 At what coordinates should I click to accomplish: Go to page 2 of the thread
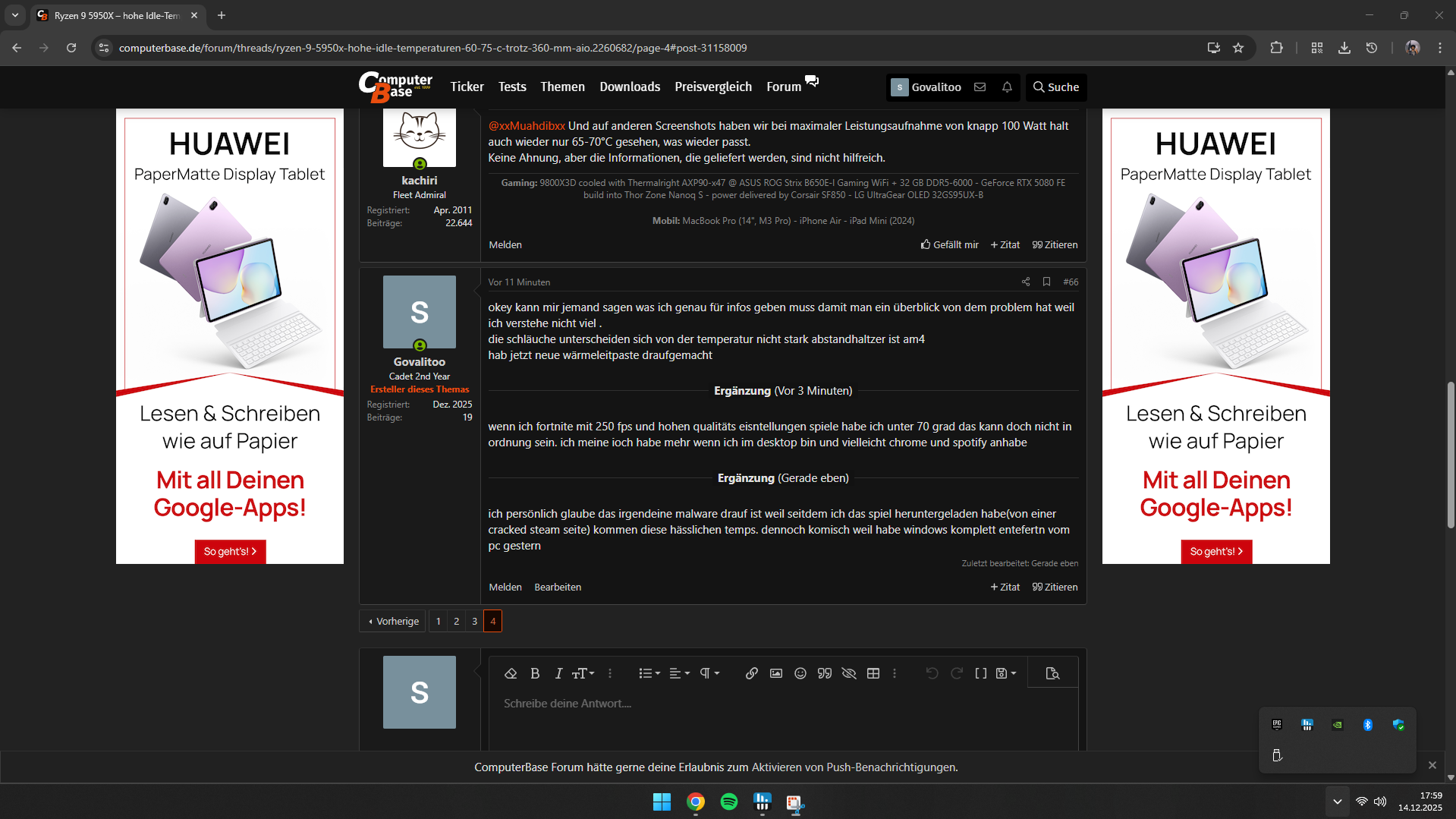(457, 621)
